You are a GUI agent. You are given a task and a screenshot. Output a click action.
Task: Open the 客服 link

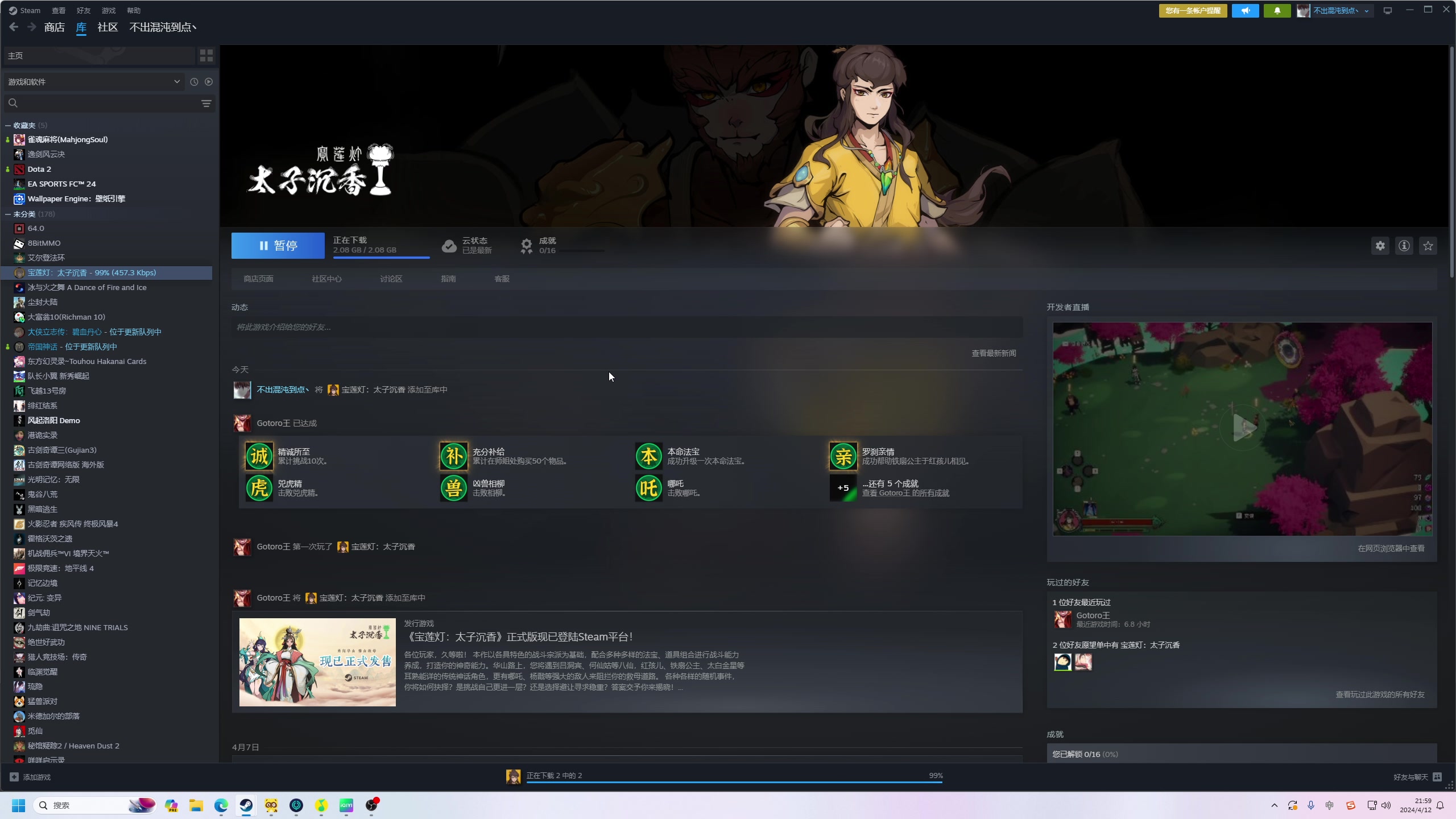[502, 279]
